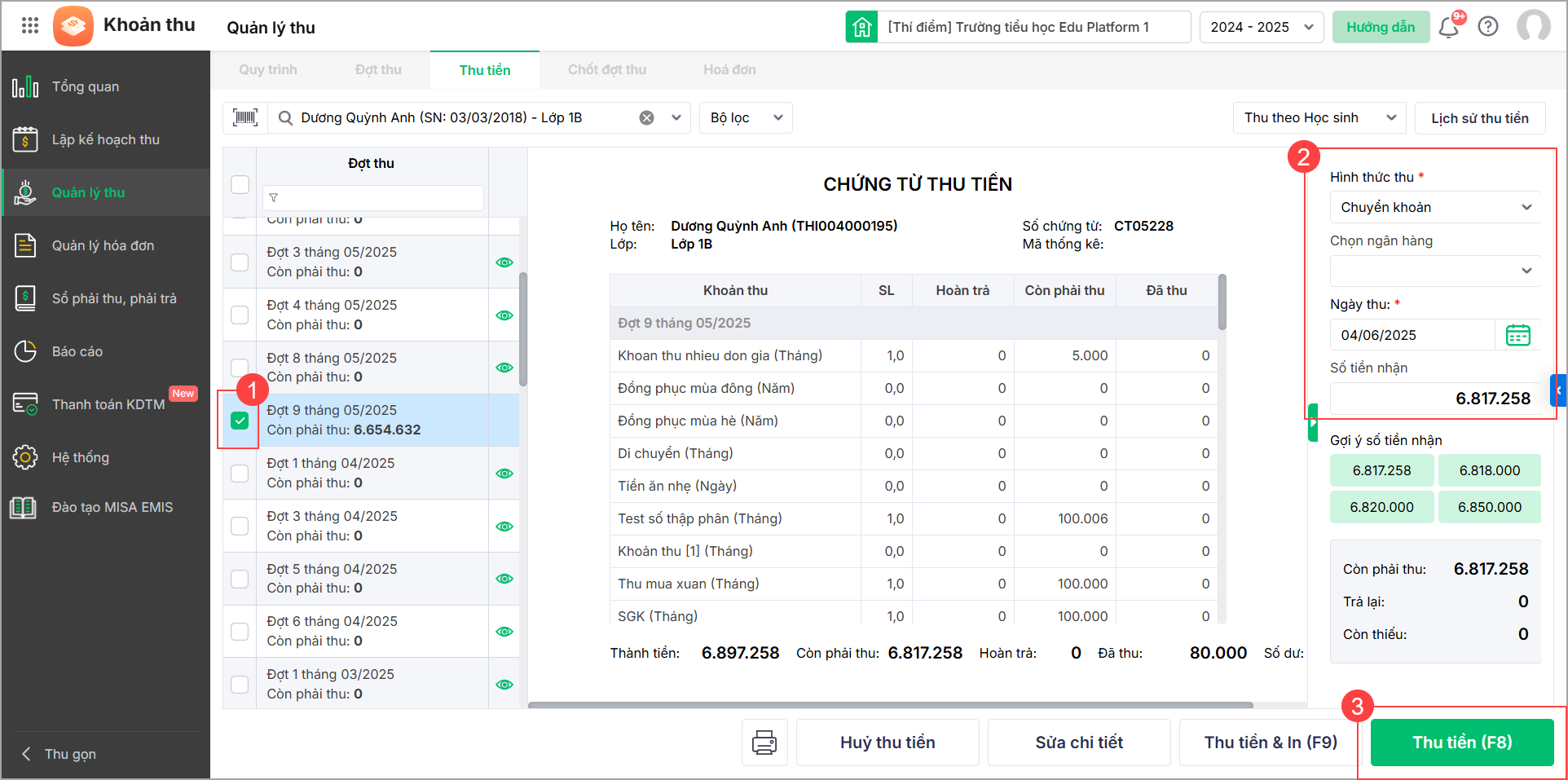1568x780 pixels.
Task: Click the barcode scanner icon
Action: (244, 117)
